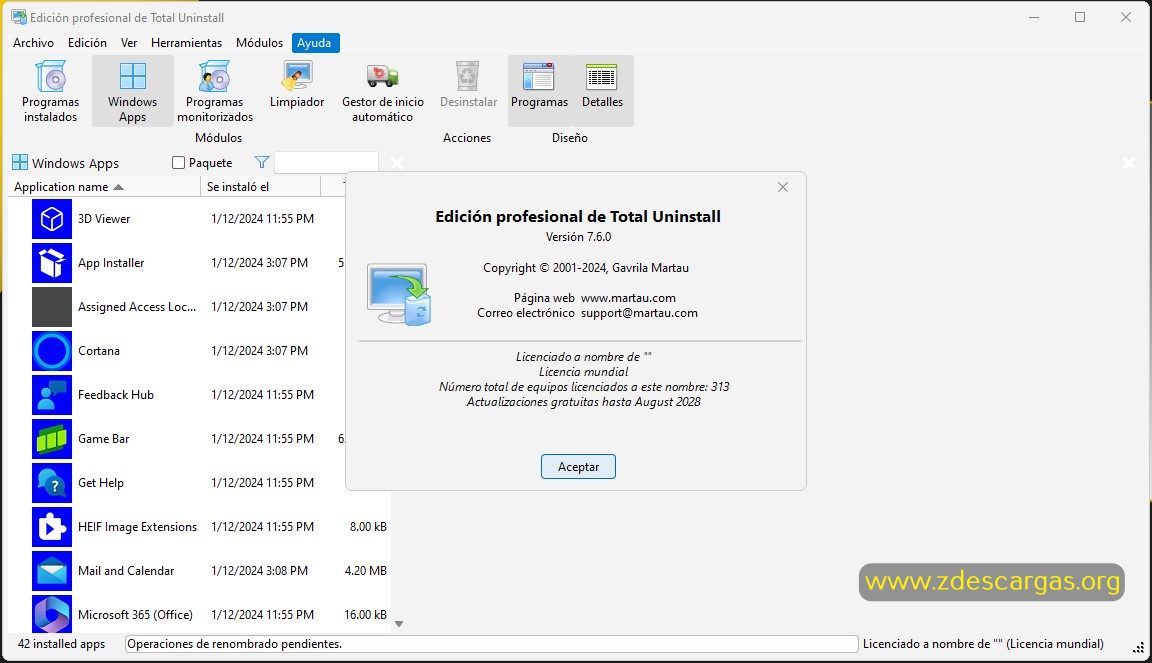
Task: Select the Cortana app icon
Action: (x=51, y=351)
